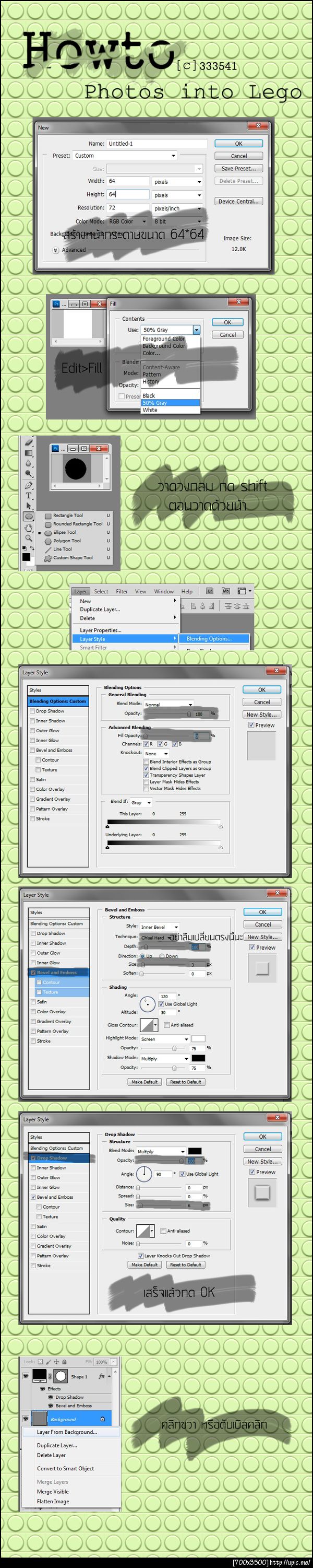This screenshot has width=313, height=1568.
Task: Select the Type tool
Action: pos(28,496)
